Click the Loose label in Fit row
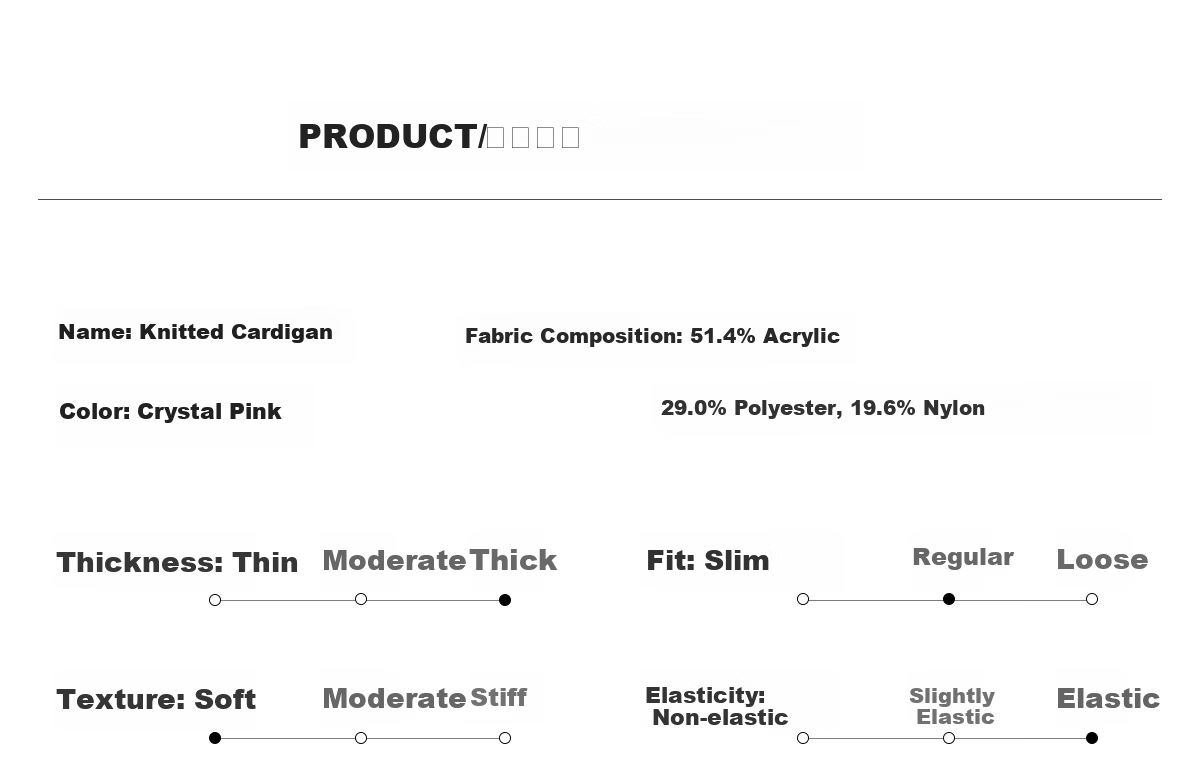 tap(1102, 560)
